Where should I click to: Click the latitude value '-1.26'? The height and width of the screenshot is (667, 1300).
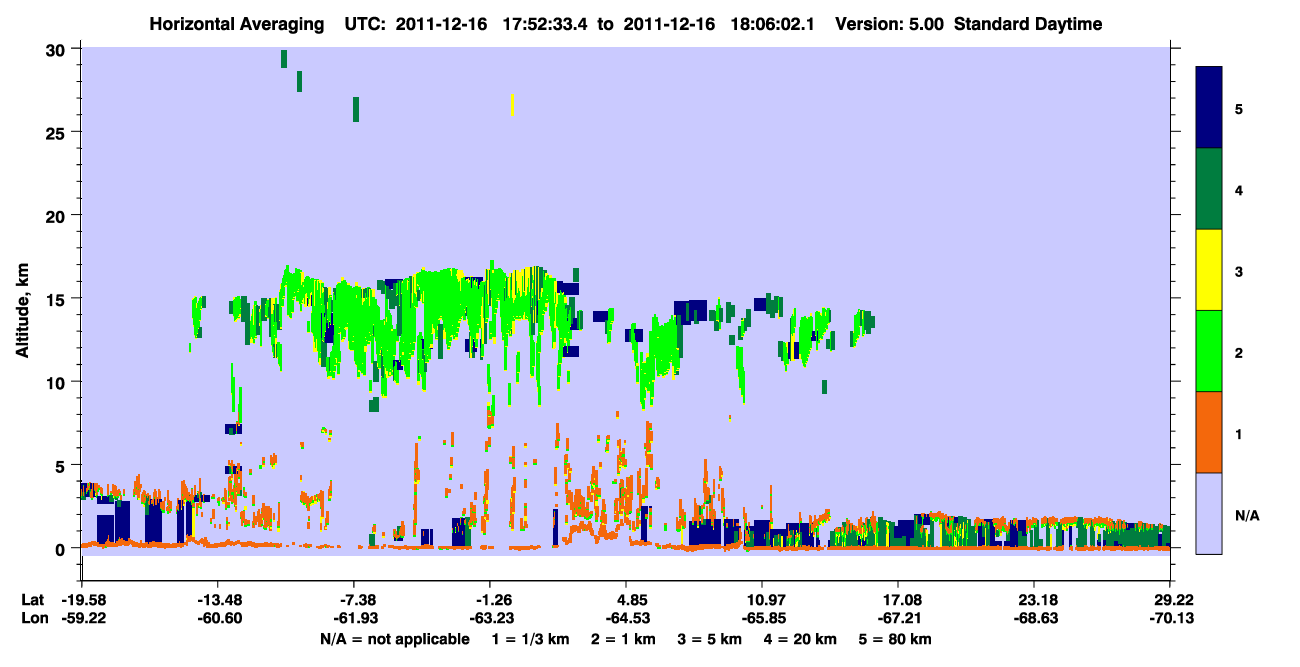click(490, 600)
